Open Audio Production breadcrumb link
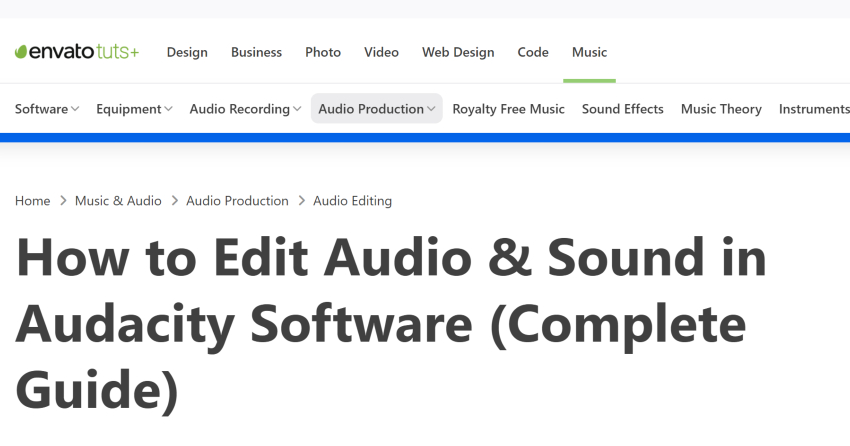The height and width of the screenshot is (446, 850). point(237,201)
